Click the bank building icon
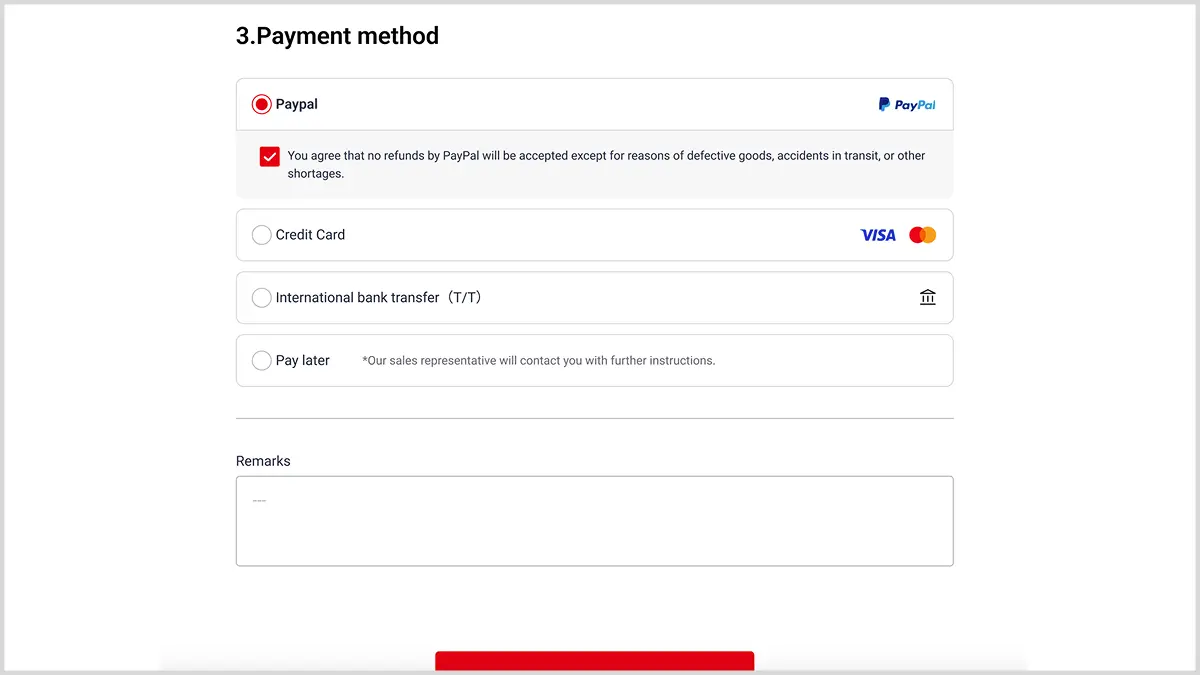The image size is (1200, 675). [928, 298]
